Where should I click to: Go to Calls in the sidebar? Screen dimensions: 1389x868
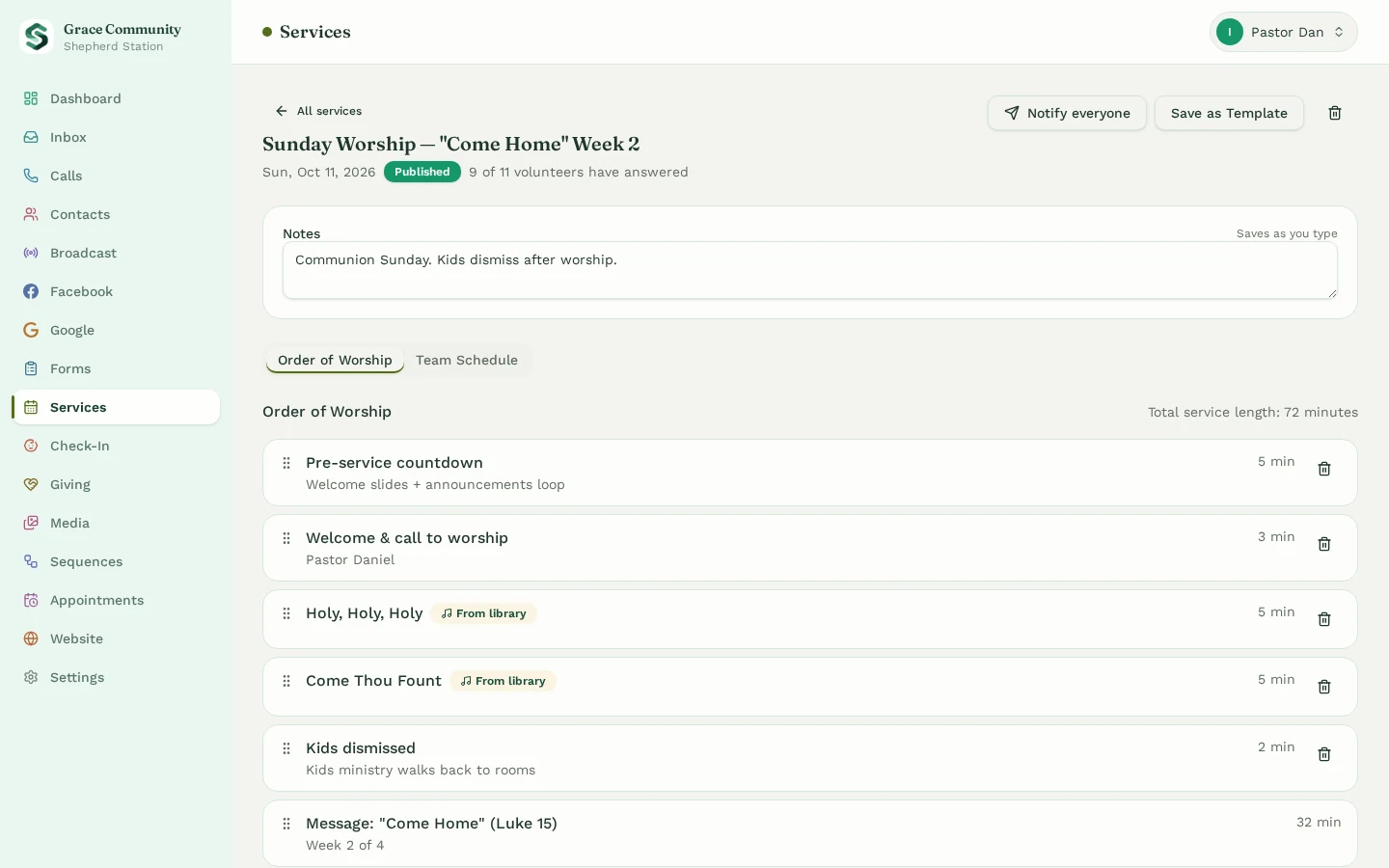(116, 176)
